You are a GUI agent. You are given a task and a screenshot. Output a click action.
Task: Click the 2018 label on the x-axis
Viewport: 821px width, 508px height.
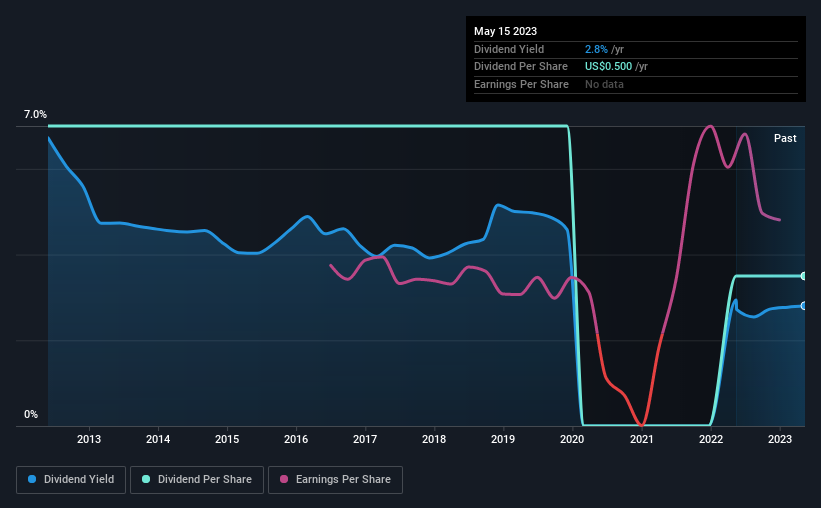[433, 439]
